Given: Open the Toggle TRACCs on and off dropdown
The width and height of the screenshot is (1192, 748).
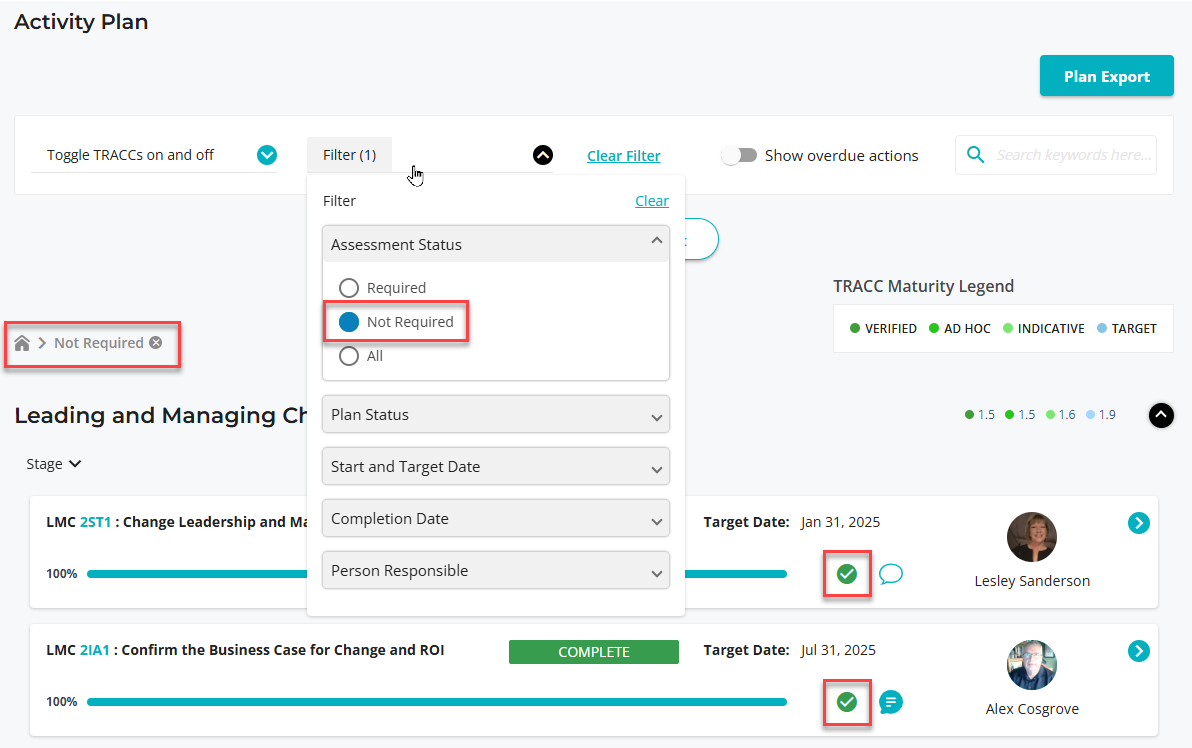Looking at the screenshot, I should 266,155.
